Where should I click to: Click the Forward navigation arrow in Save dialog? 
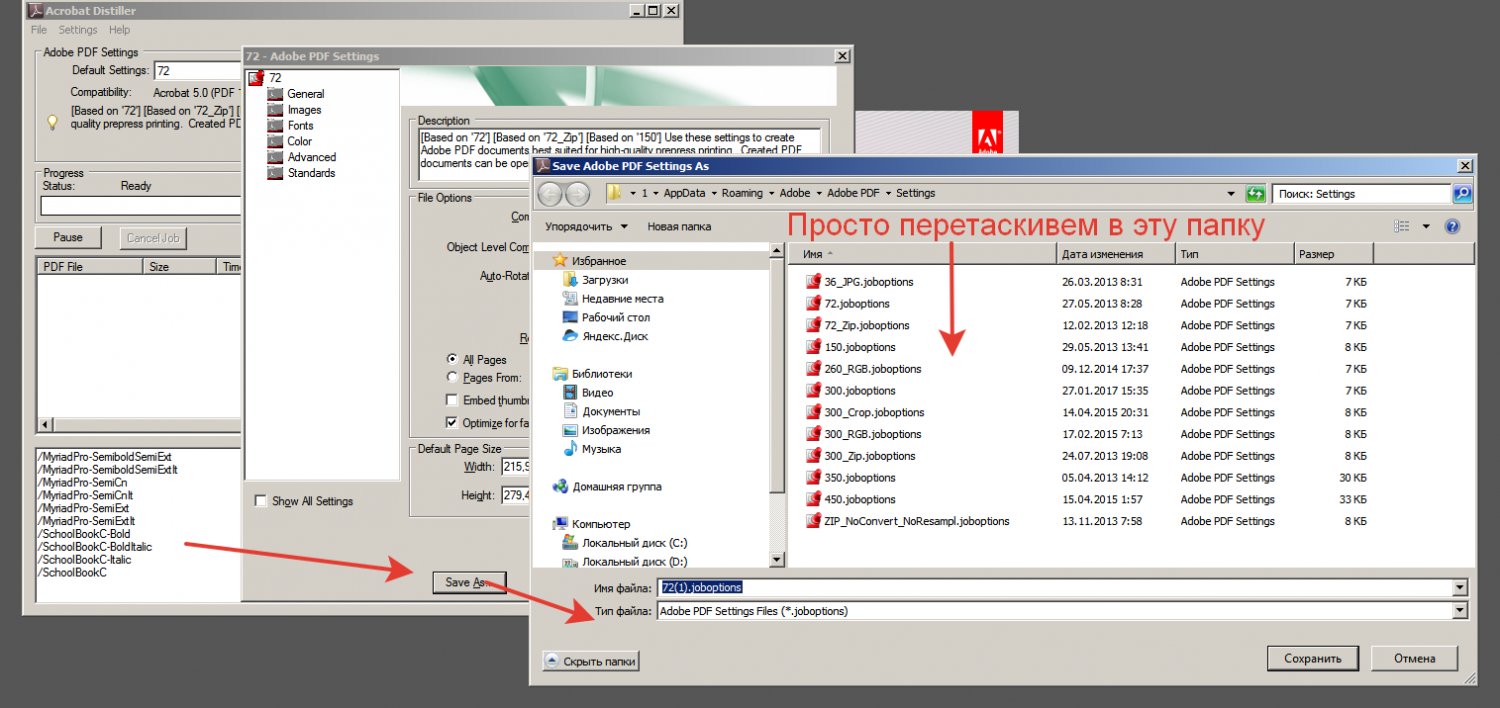coord(576,193)
